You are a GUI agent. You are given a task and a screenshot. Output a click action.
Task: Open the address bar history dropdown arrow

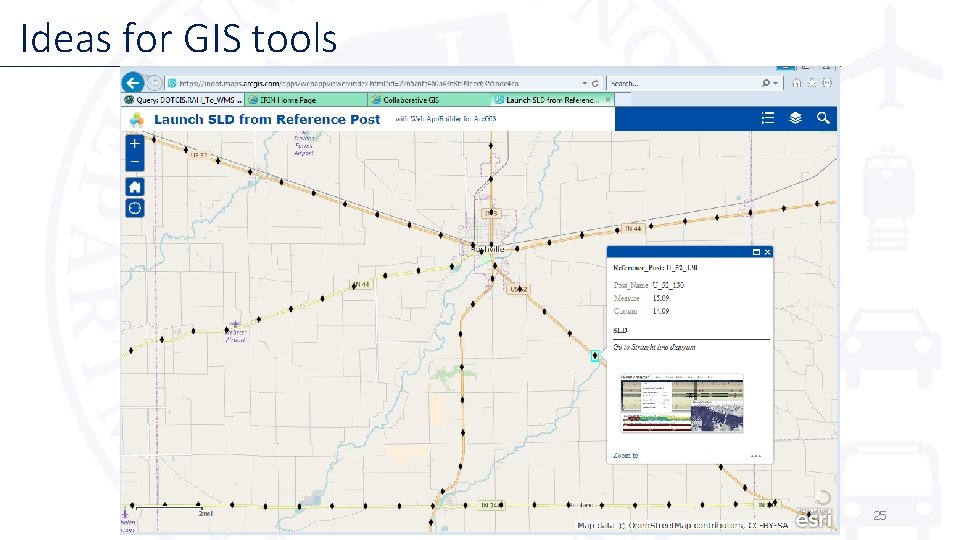click(x=584, y=83)
